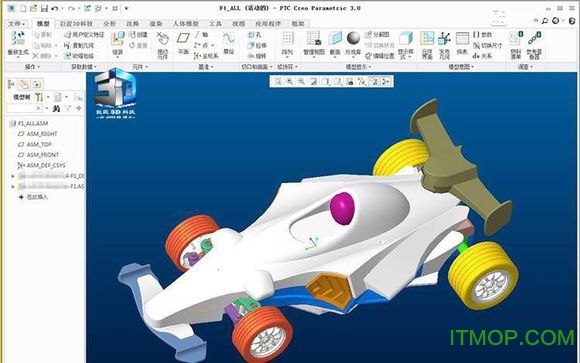The width and height of the screenshot is (580, 363).
Task: Select the Coordinate System (坐标系) tool
Action: click(x=206, y=56)
